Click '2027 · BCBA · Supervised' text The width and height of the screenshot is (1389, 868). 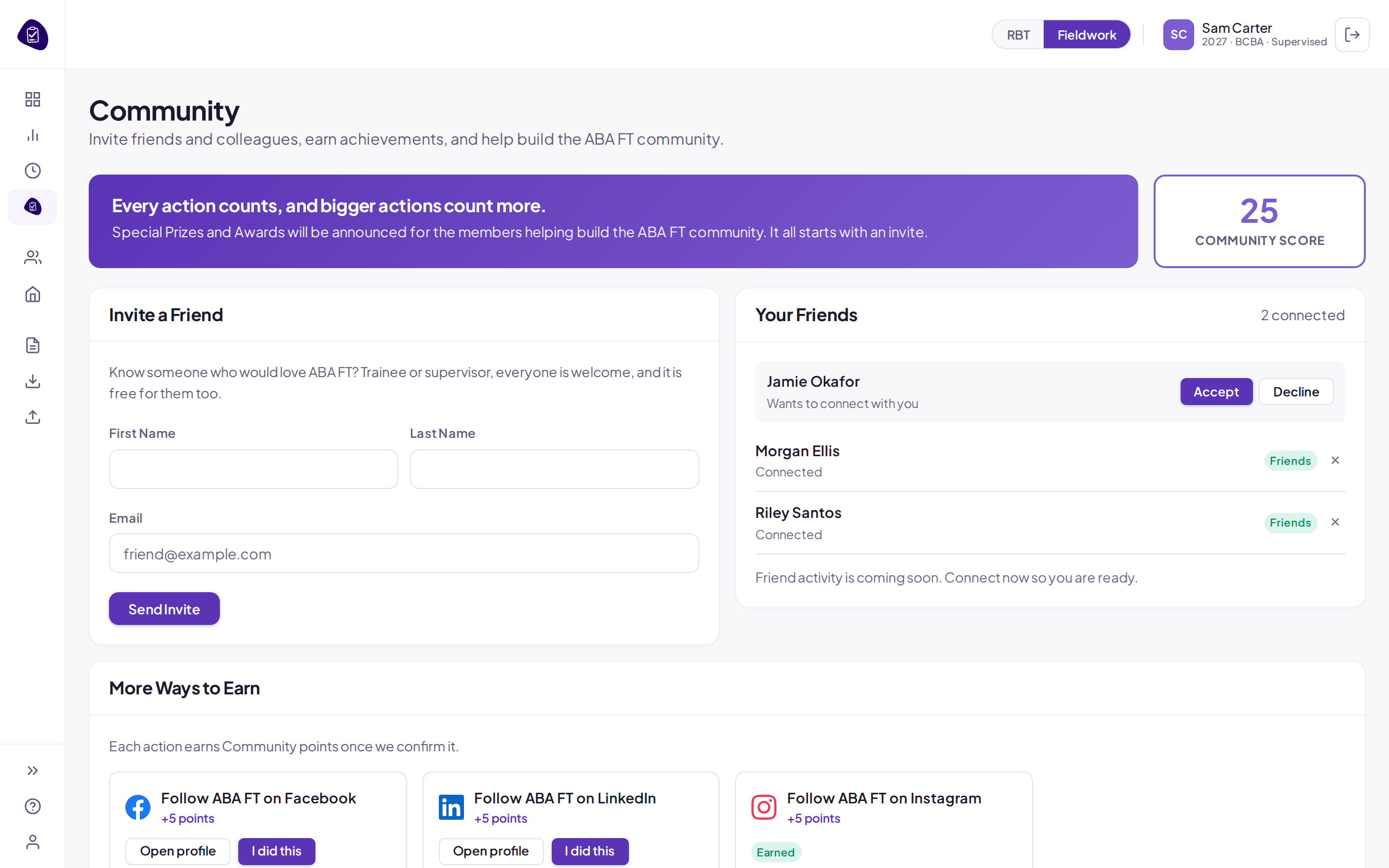coord(1264,42)
